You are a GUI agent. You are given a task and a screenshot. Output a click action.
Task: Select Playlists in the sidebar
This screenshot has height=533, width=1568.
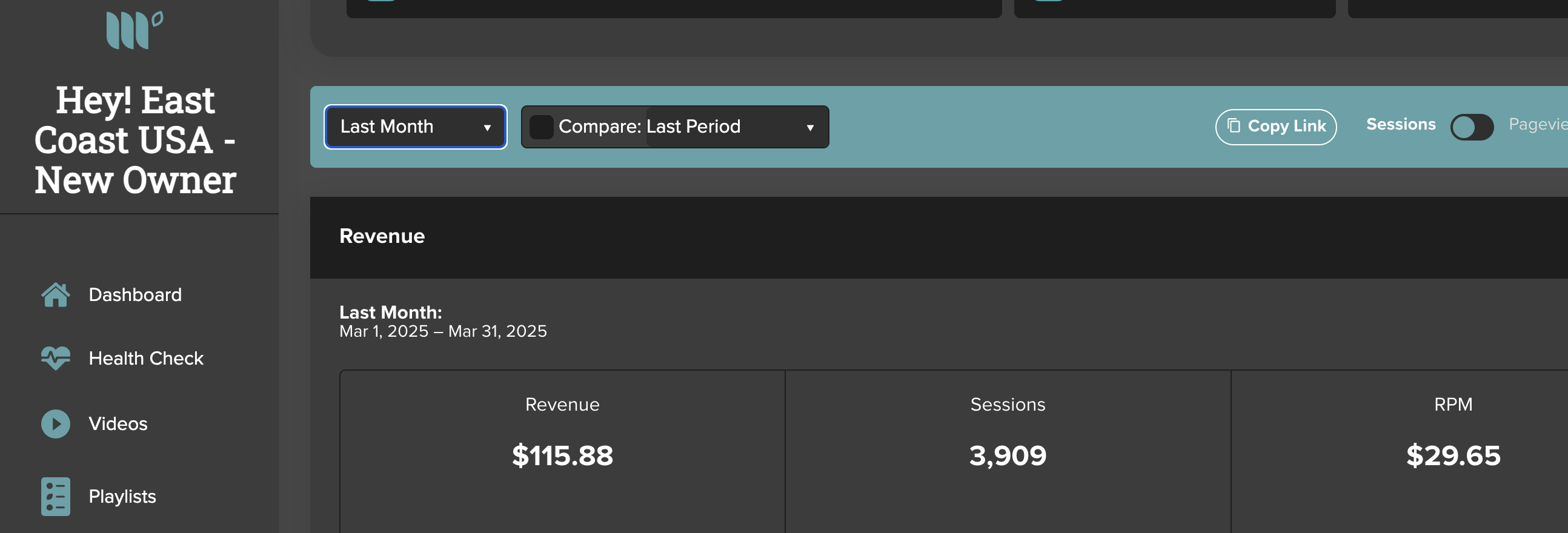point(122,497)
